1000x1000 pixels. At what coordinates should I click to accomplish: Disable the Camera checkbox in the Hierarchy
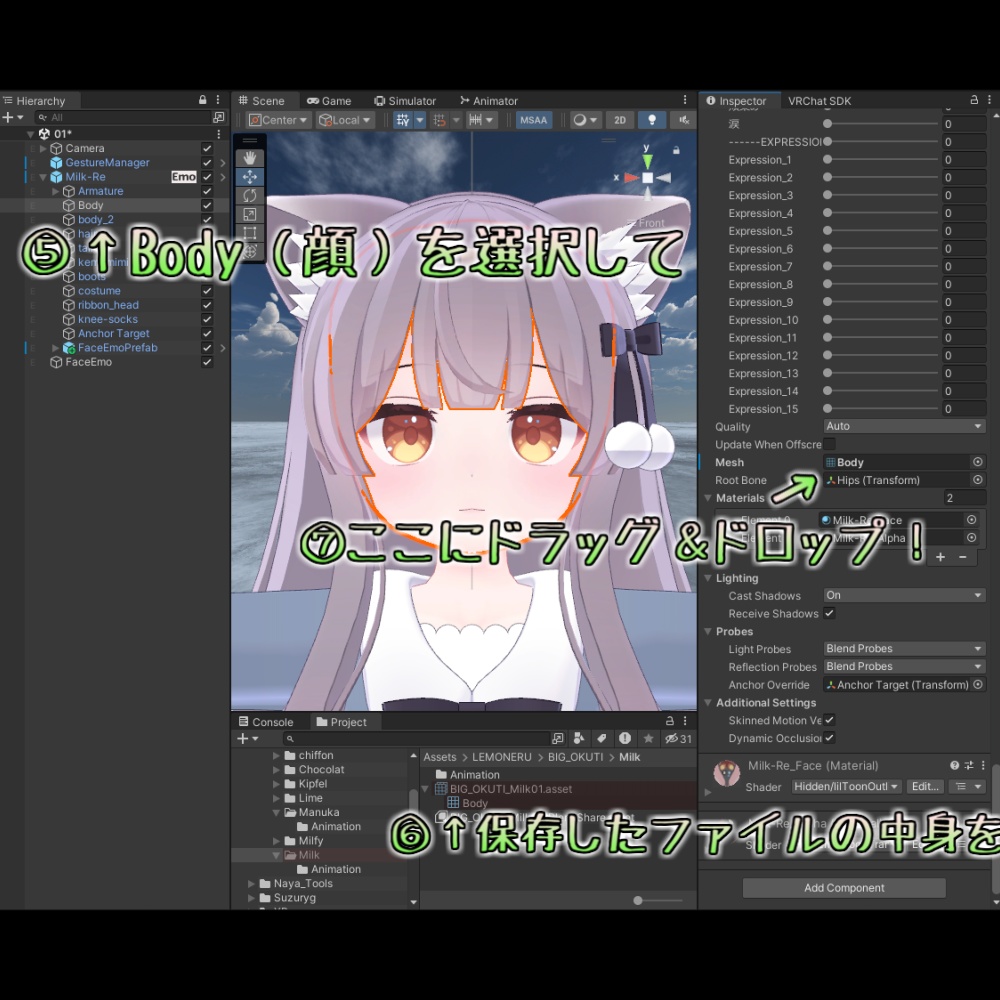(x=207, y=147)
